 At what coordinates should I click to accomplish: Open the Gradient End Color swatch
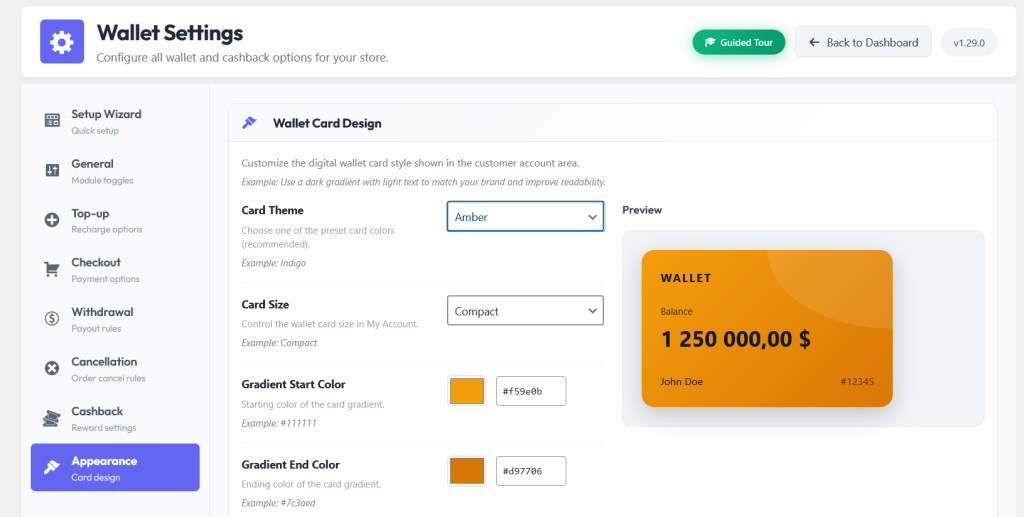(x=467, y=471)
